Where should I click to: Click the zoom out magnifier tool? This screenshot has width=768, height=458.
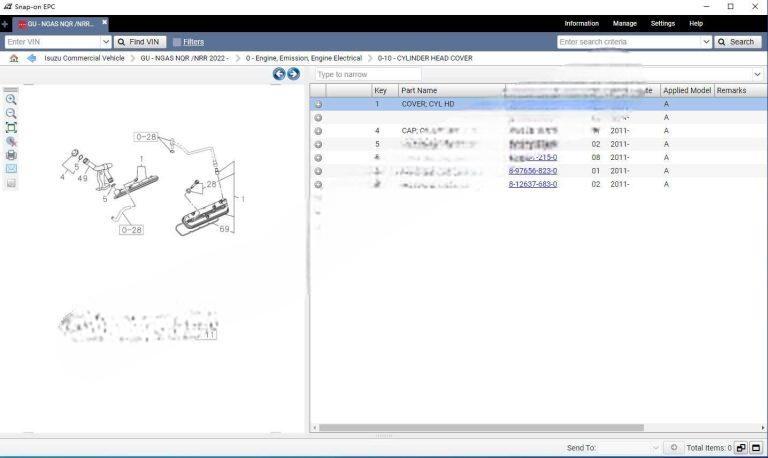11,114
